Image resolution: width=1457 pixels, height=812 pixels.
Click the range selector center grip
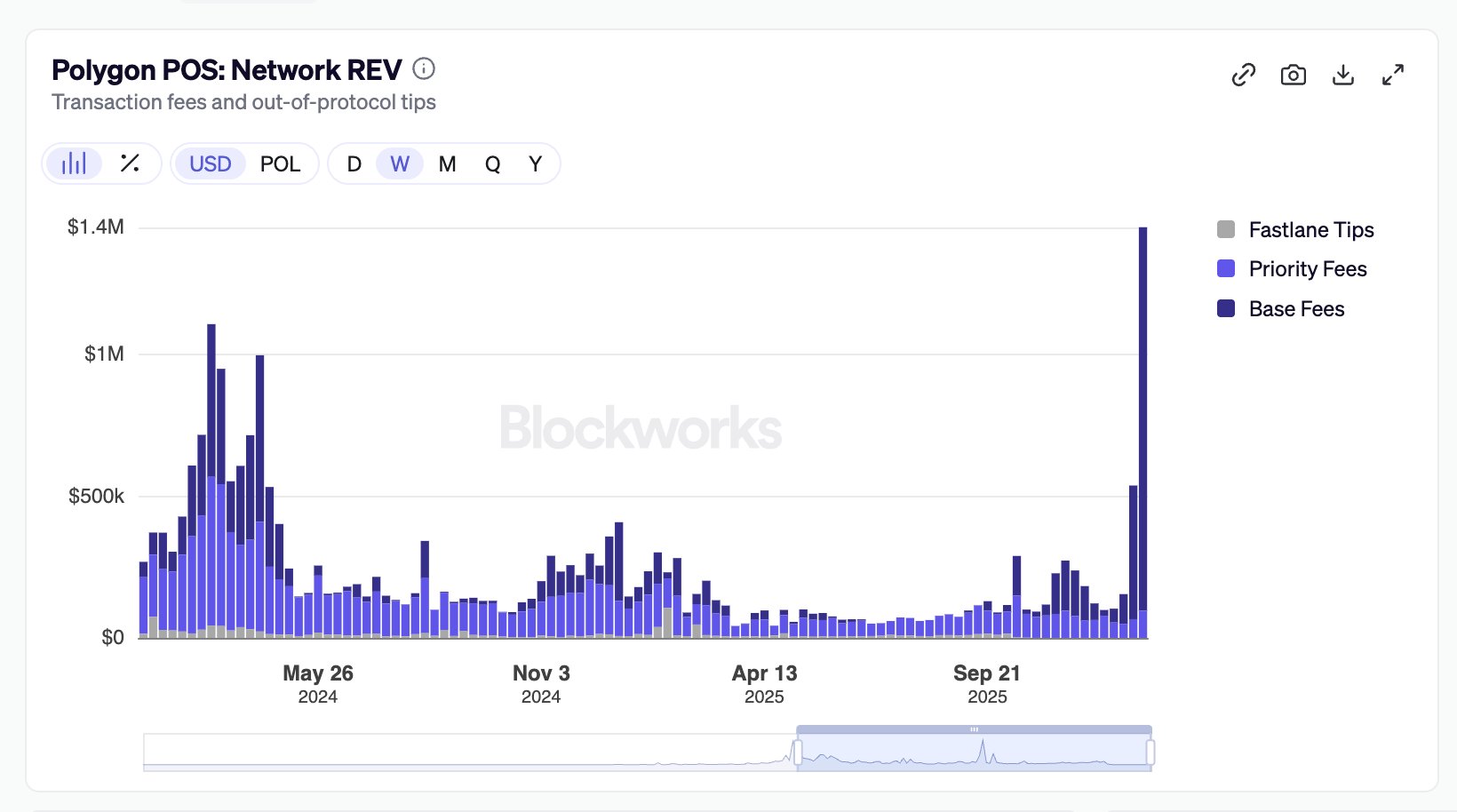[974, 729]
